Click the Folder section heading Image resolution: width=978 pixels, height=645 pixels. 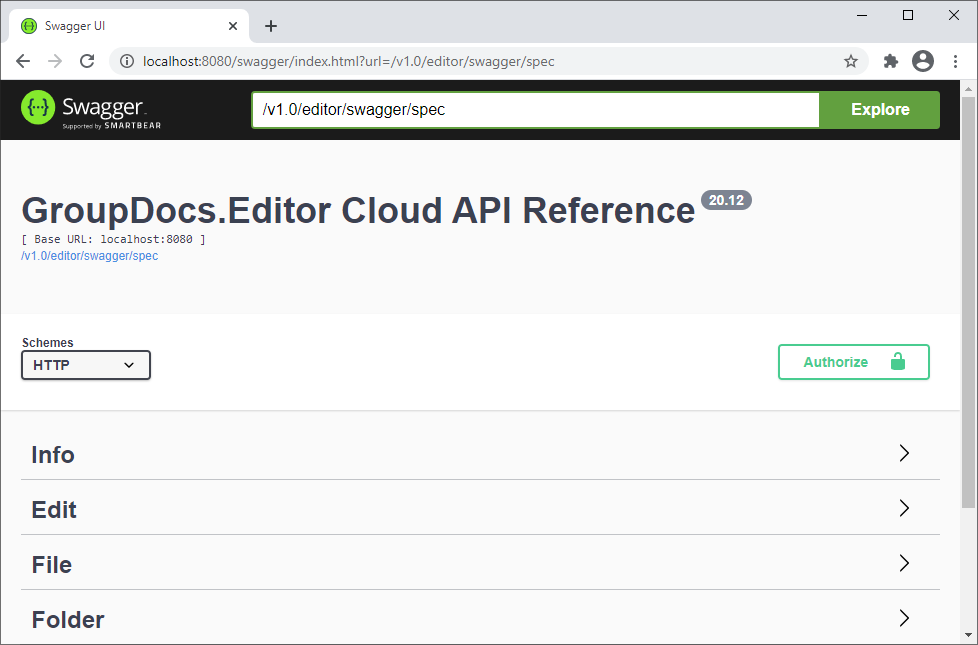coord(68,619)
